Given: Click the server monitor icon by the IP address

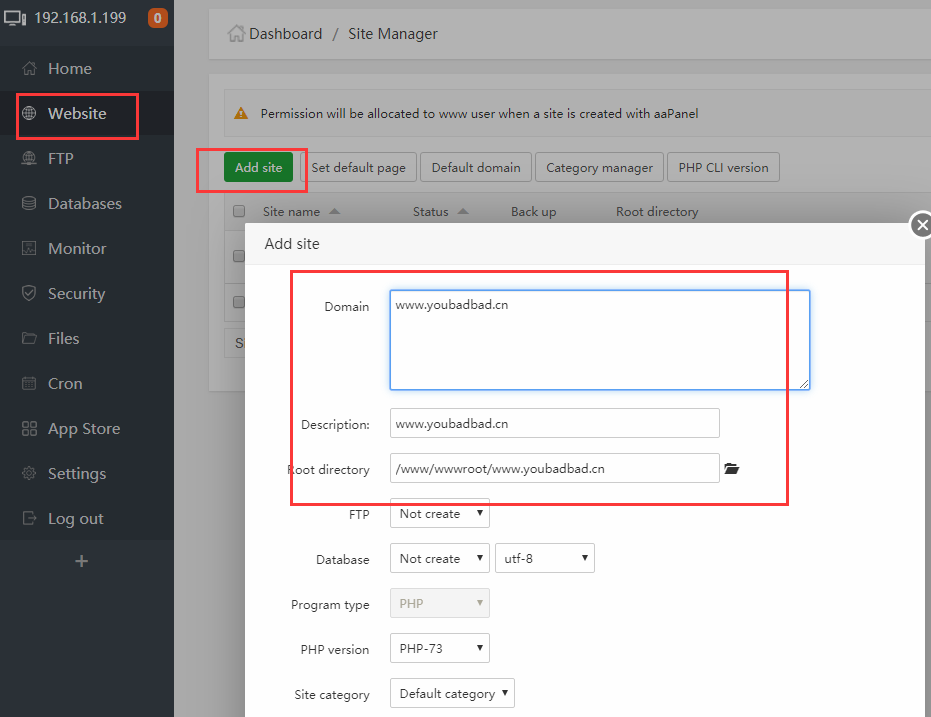Looking at the screenshot, I should pos(16,18).
